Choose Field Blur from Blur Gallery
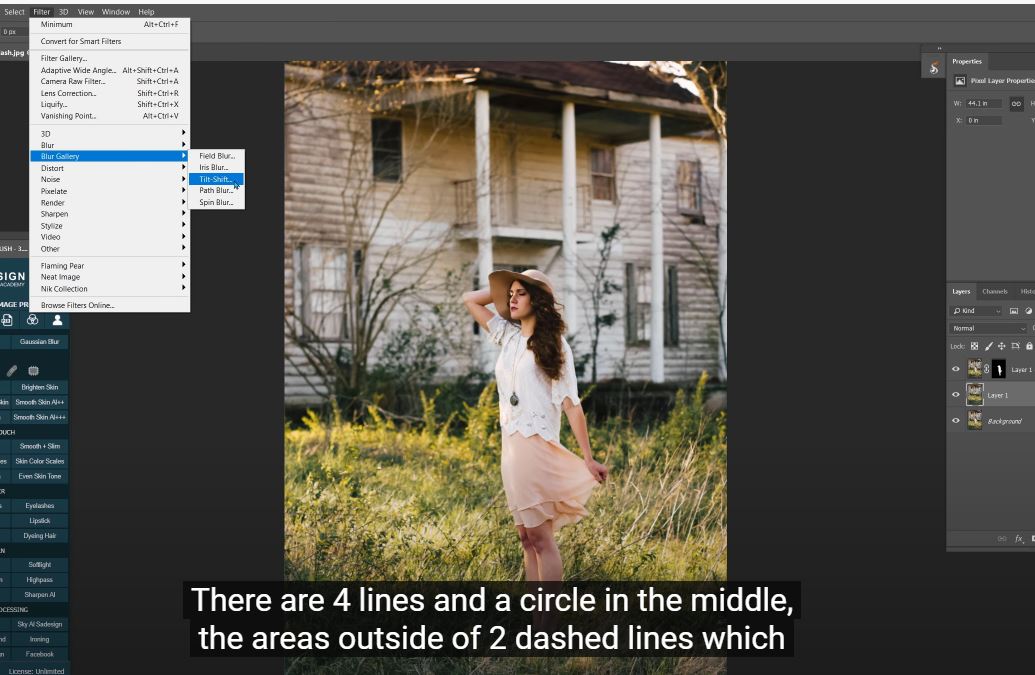Image resolution: width=1035 pixels, height=675 pixels. (x=217, y=156)
